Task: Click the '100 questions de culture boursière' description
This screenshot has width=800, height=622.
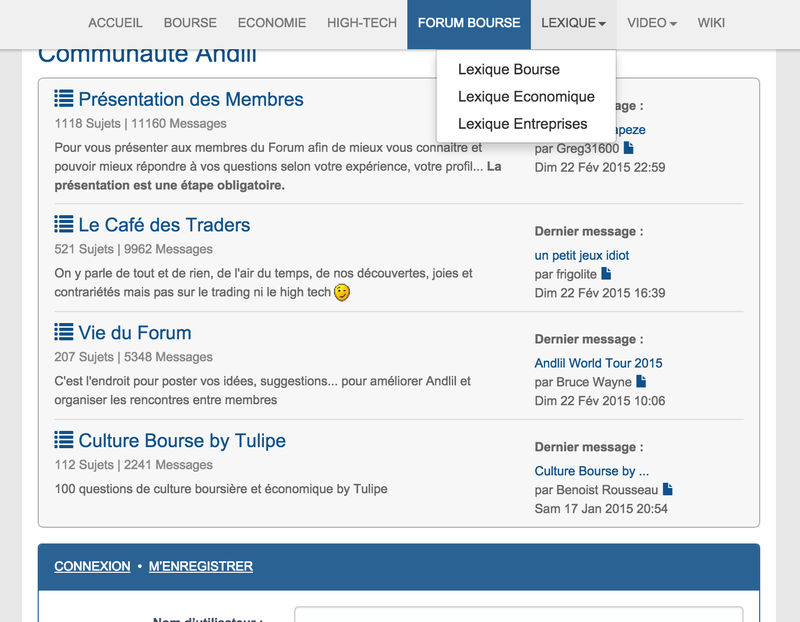Action: point(221,489)
